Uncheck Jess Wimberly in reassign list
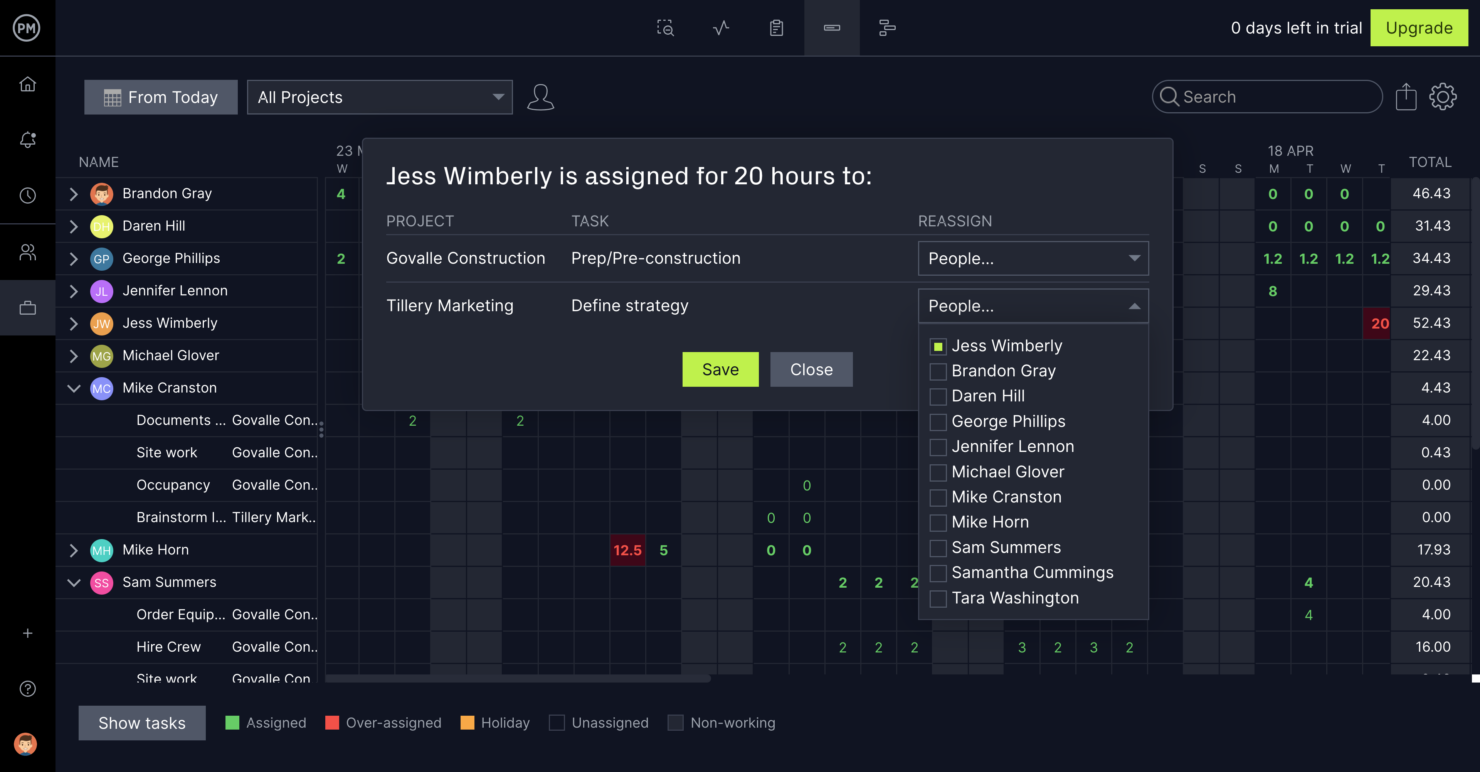The image size is (1480, 772). 938,346
